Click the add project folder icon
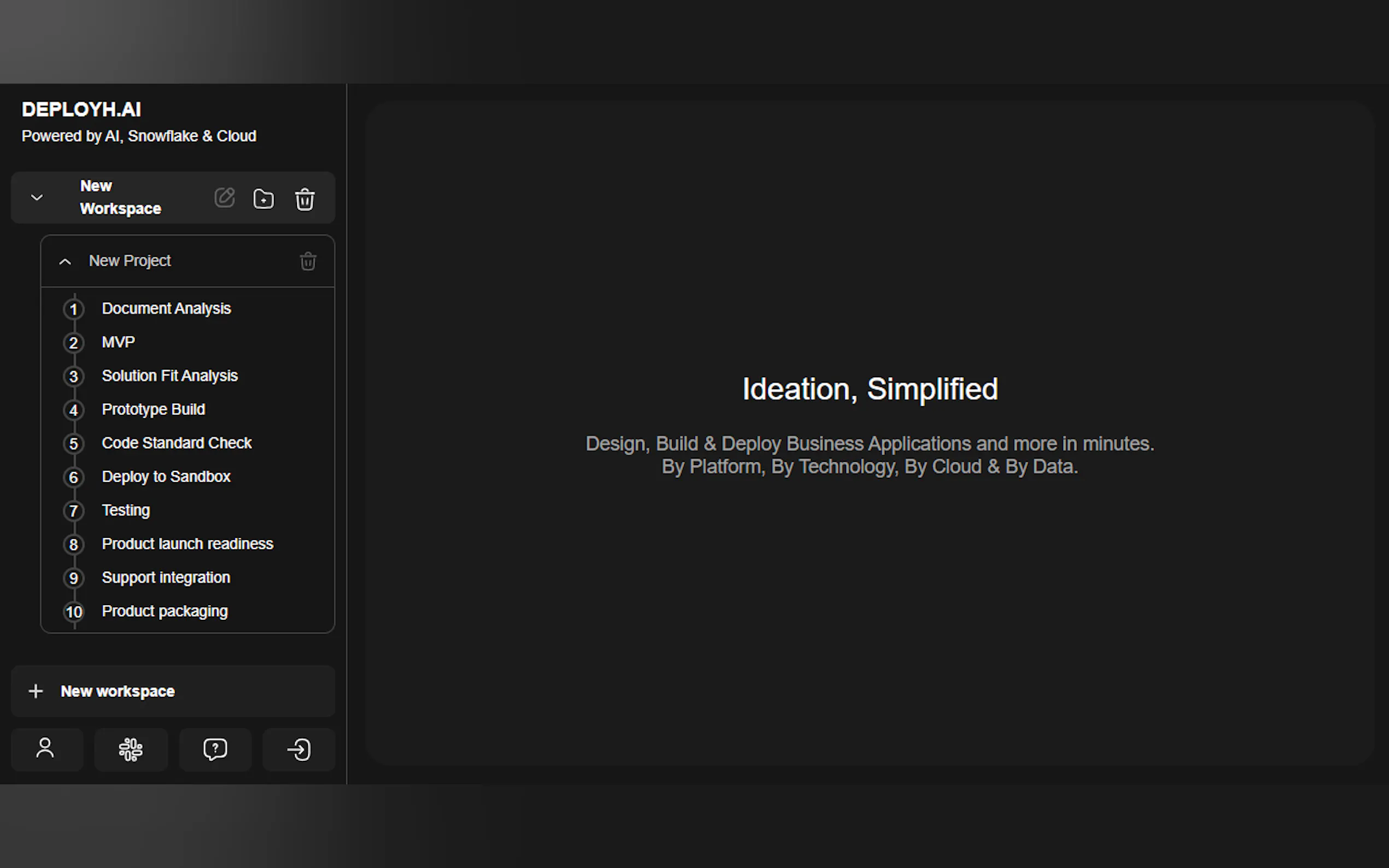 coord(264,198)
